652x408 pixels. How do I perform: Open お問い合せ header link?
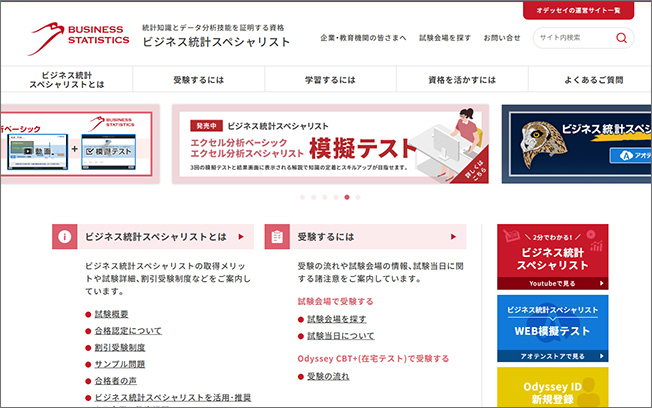pos(501,38)
